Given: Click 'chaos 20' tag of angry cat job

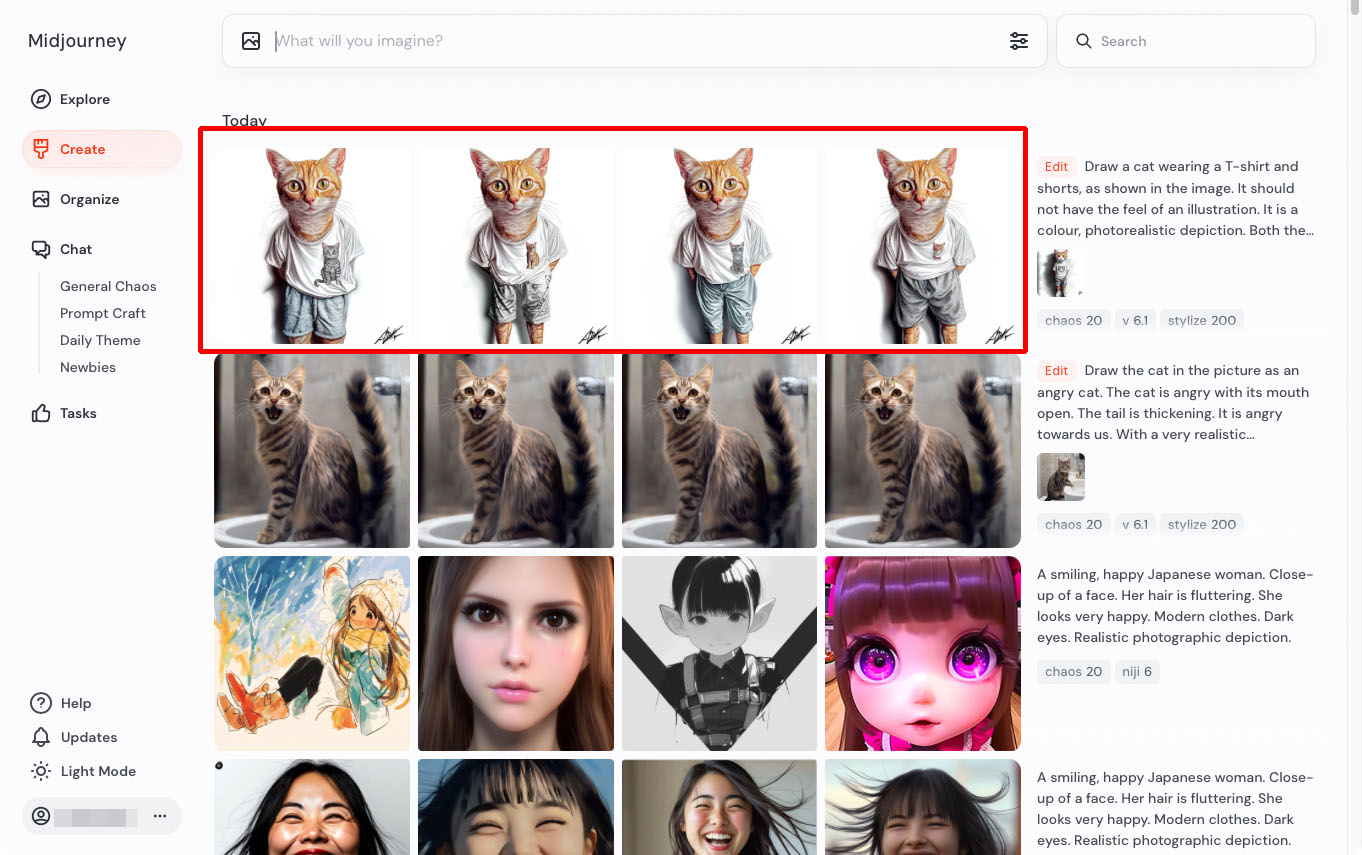Looking at the screenshot, I should 1073,524.
